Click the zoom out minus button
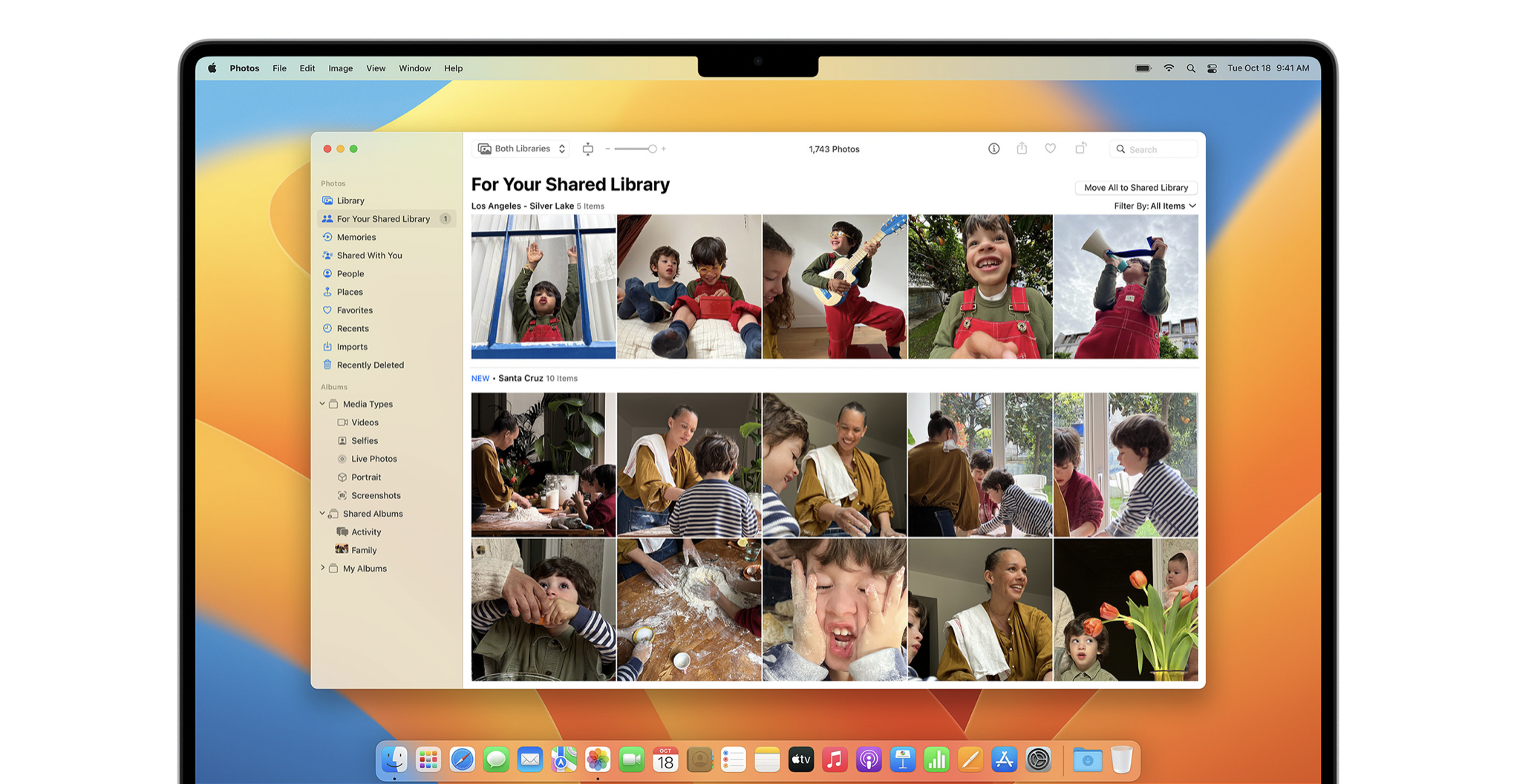The width and height of the screenshot is (1534, 784). tap(607, 149)
